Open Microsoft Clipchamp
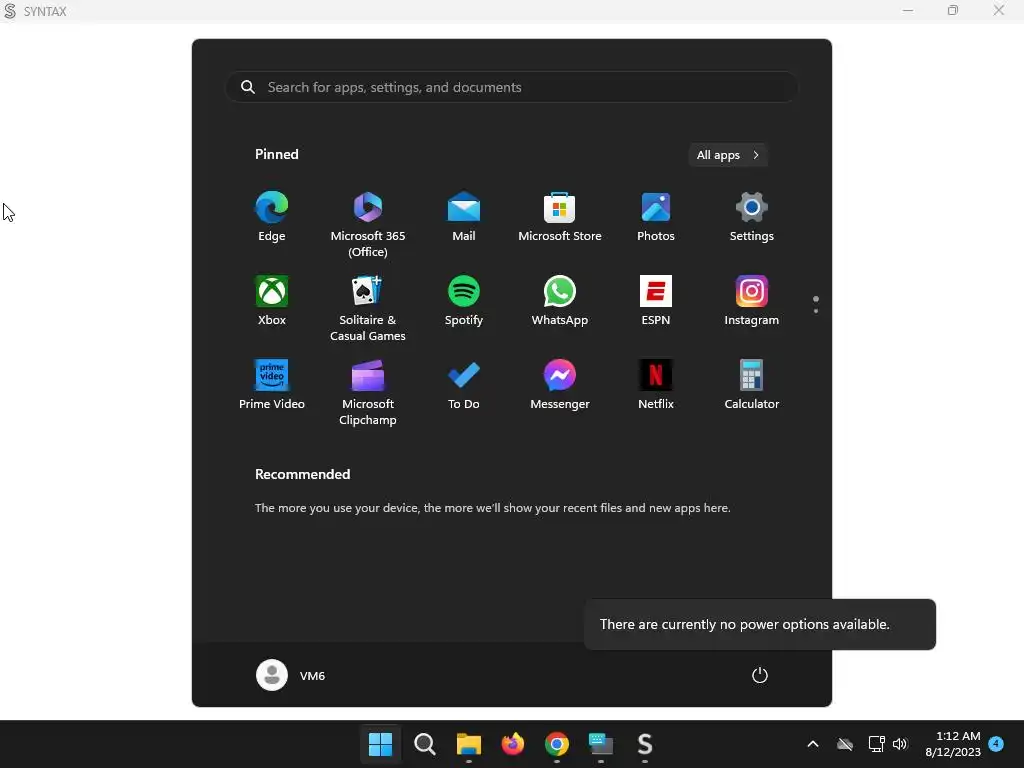This screenshot has height=768, width=1024. [368, 393]
